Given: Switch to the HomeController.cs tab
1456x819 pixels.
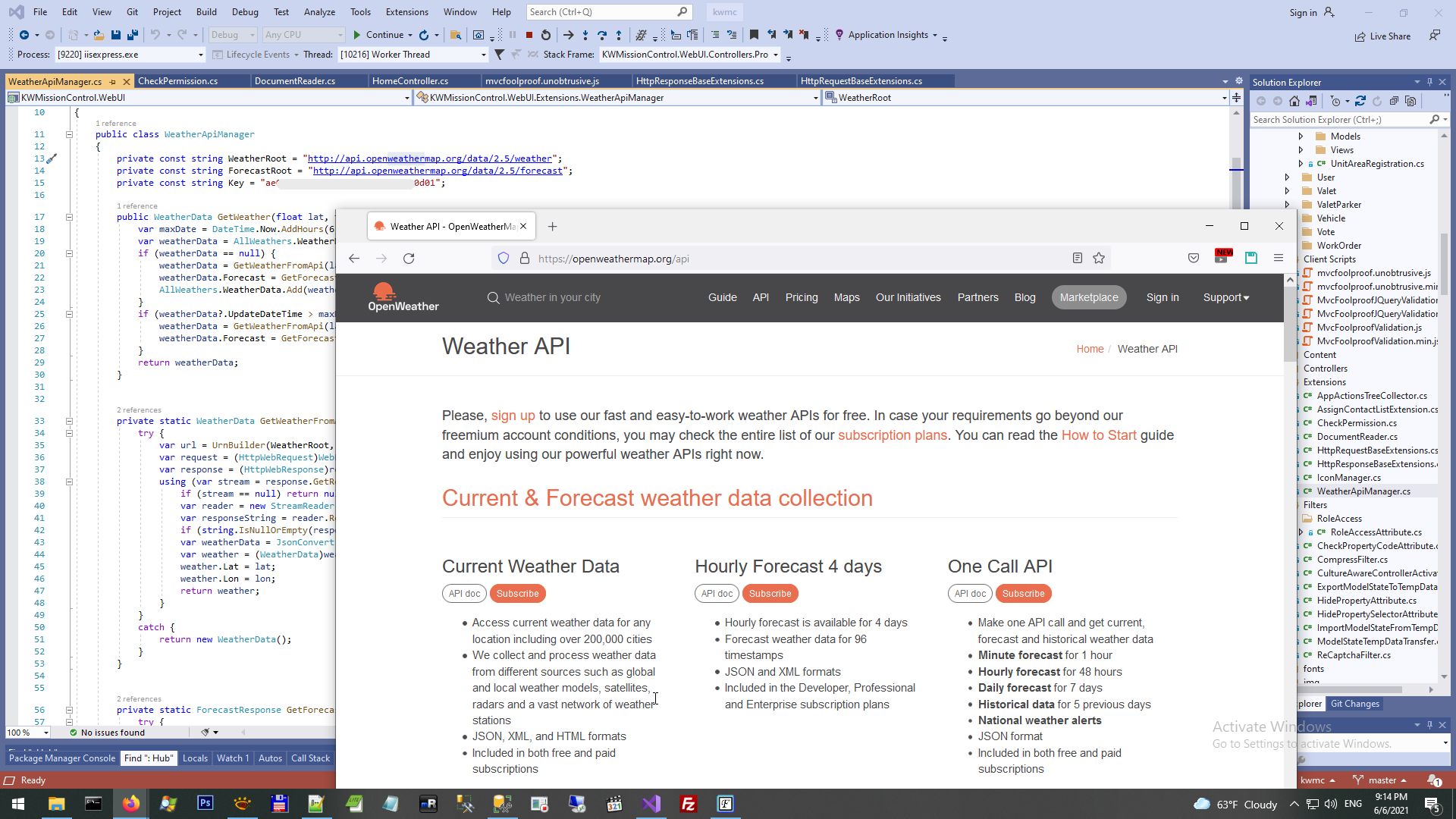Looking at the screenshot, I should pos(410,81).
